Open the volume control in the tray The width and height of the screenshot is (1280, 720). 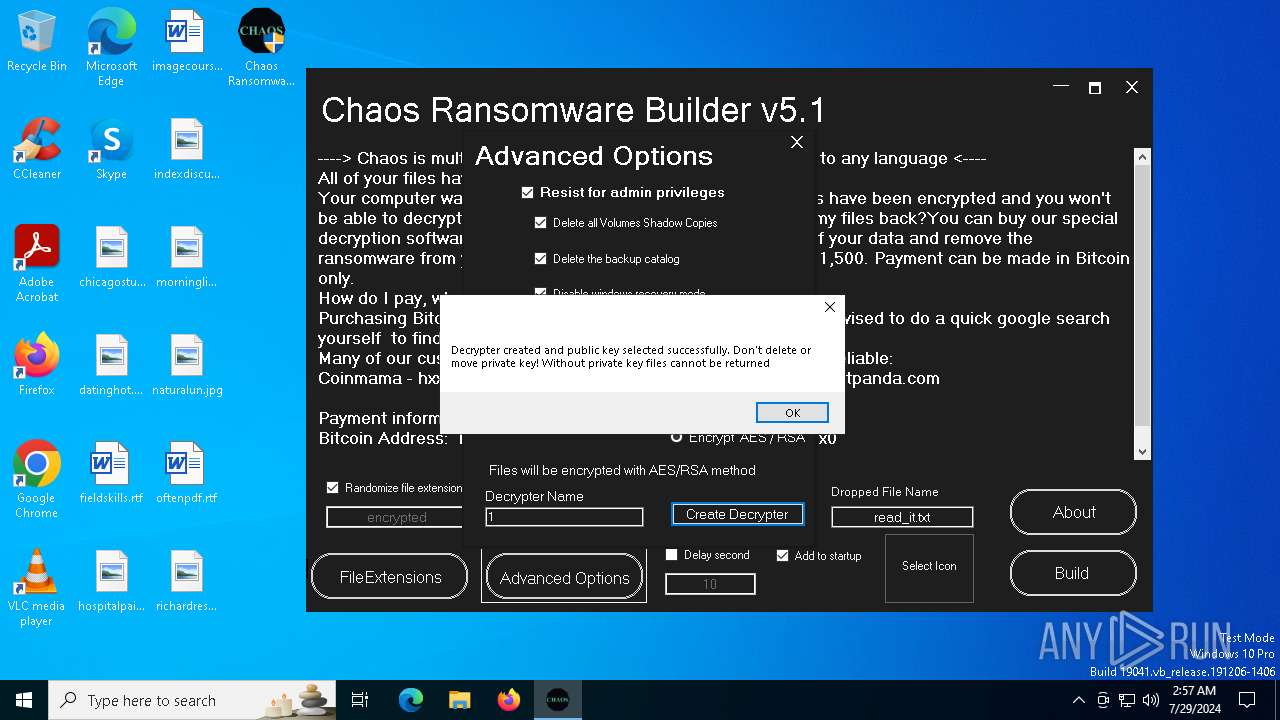tap(1151, 700)
